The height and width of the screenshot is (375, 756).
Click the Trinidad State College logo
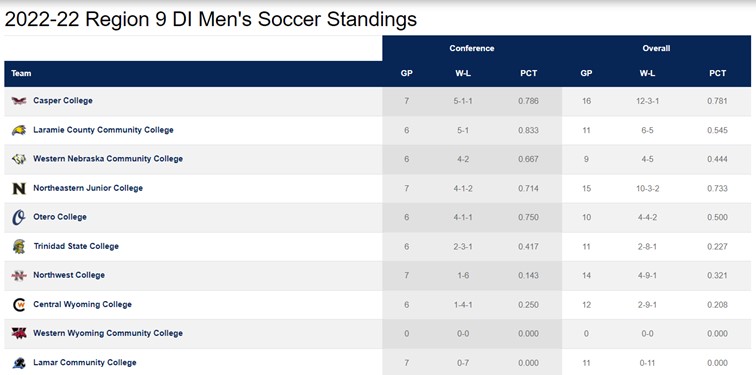coord(19,246)
